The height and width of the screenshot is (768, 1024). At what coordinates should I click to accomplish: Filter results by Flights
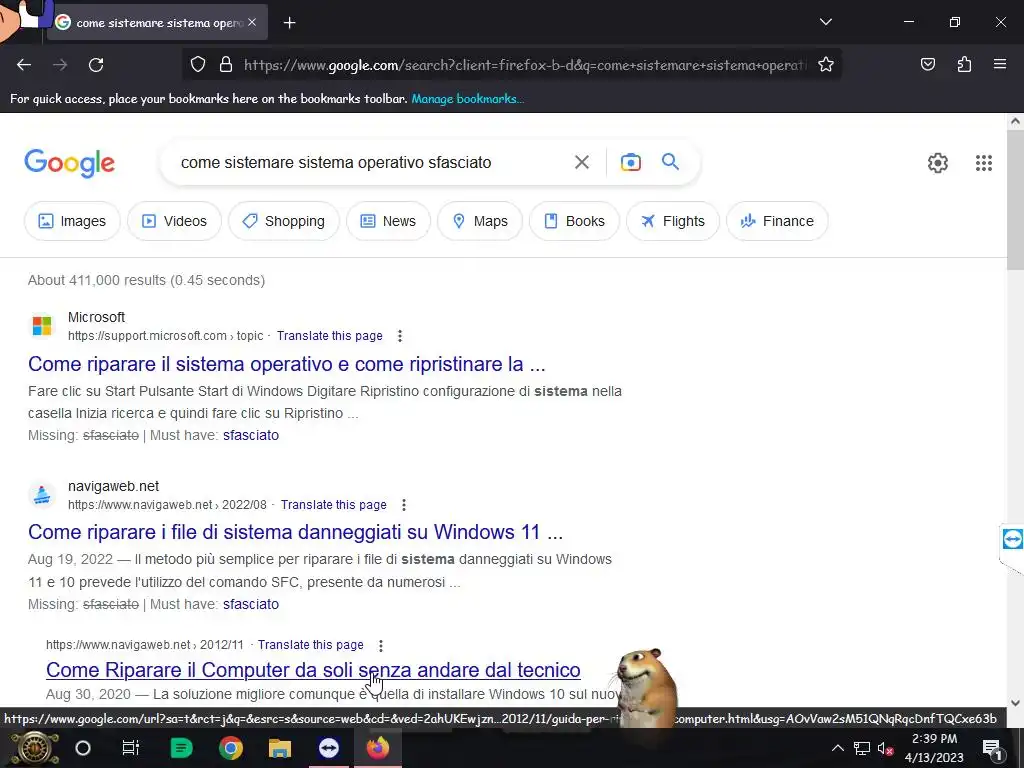pyautogui.click(x=673, y=221)
